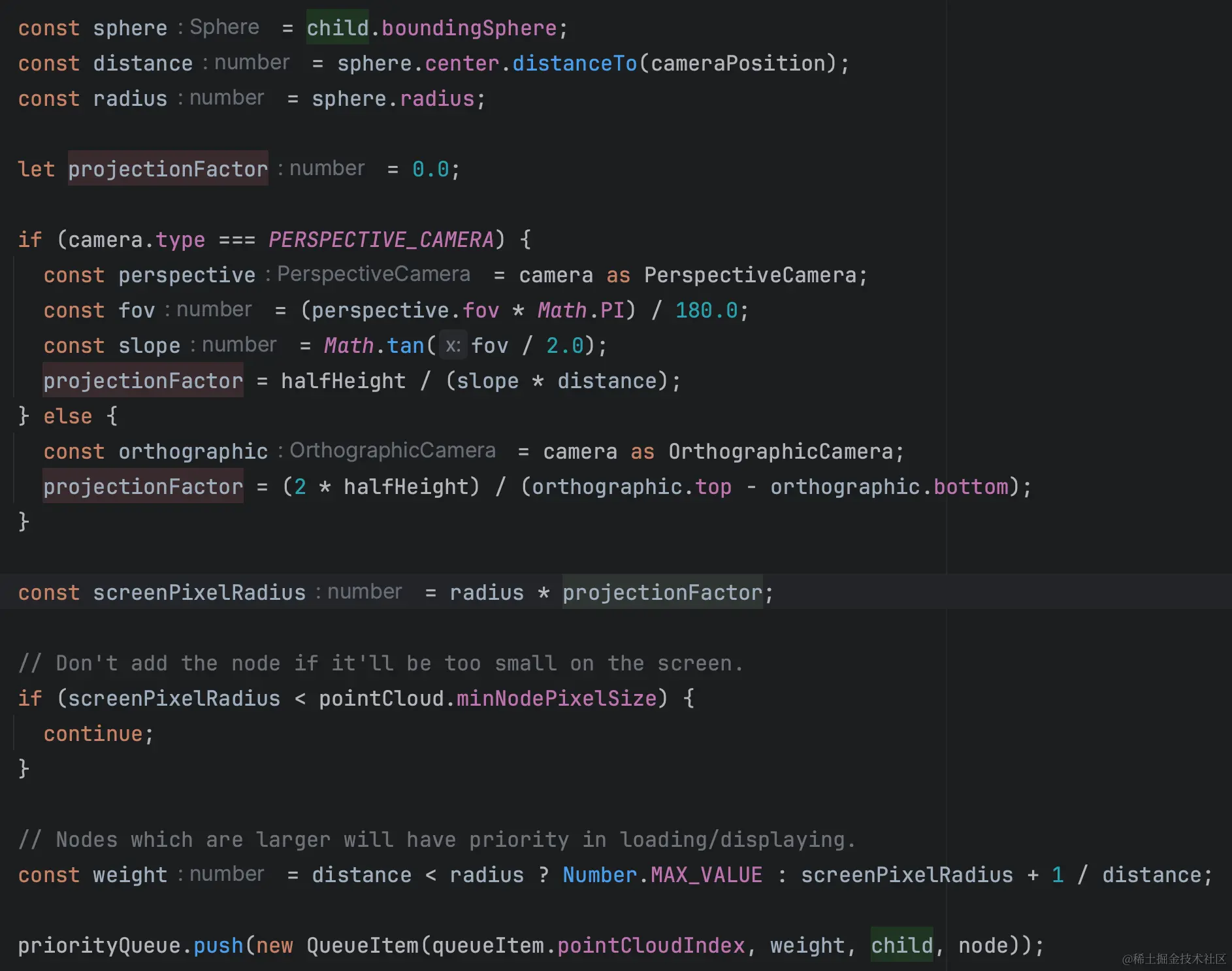Click the 'QueueItem' constructor name
Screen dimensions: 1232x971
pyautogui.click(x=363, y=946)
